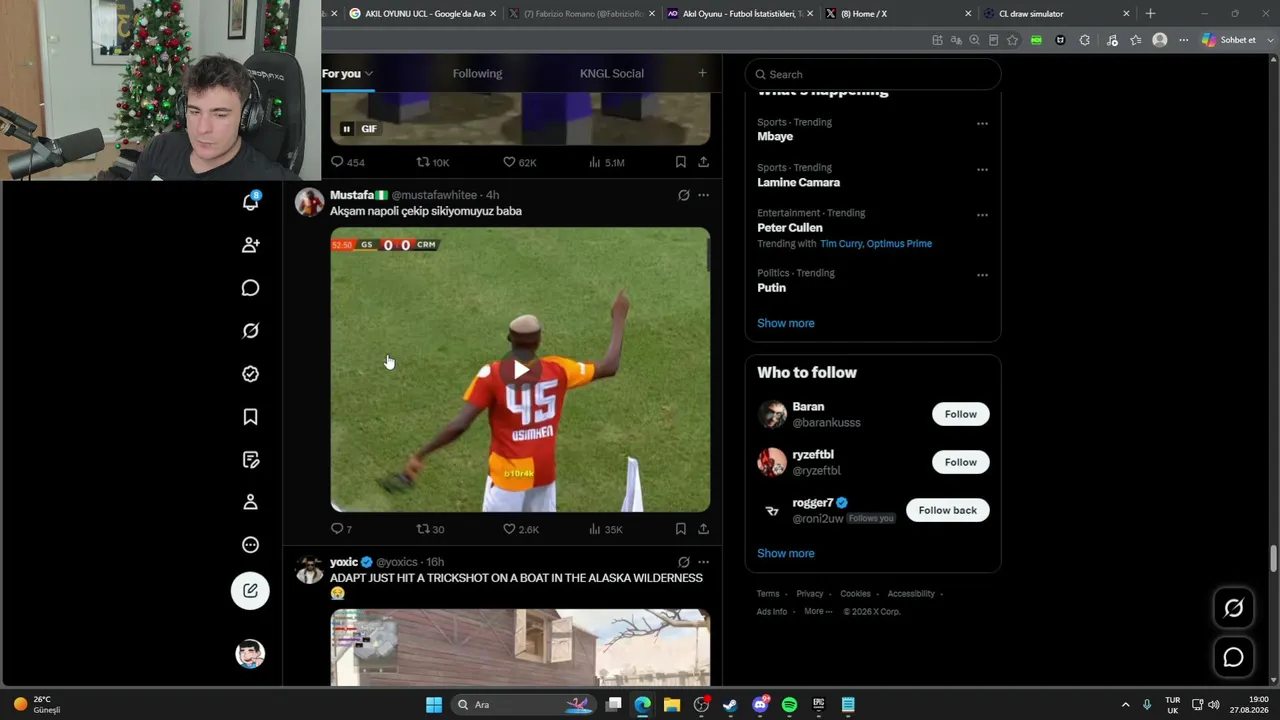
Task: Switch to the Fabrizio Romano browser tab
Action: point(581,14)
